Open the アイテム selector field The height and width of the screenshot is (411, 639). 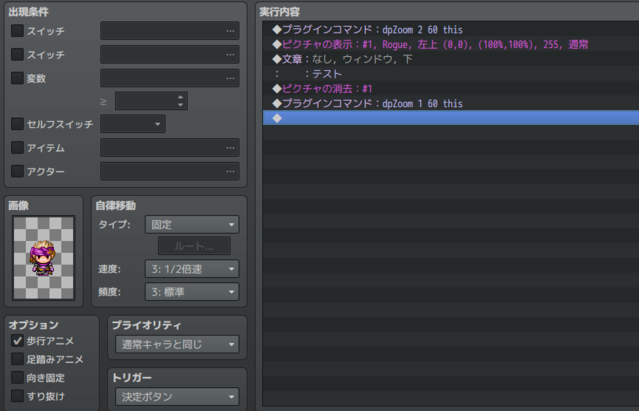pos(170,147)
